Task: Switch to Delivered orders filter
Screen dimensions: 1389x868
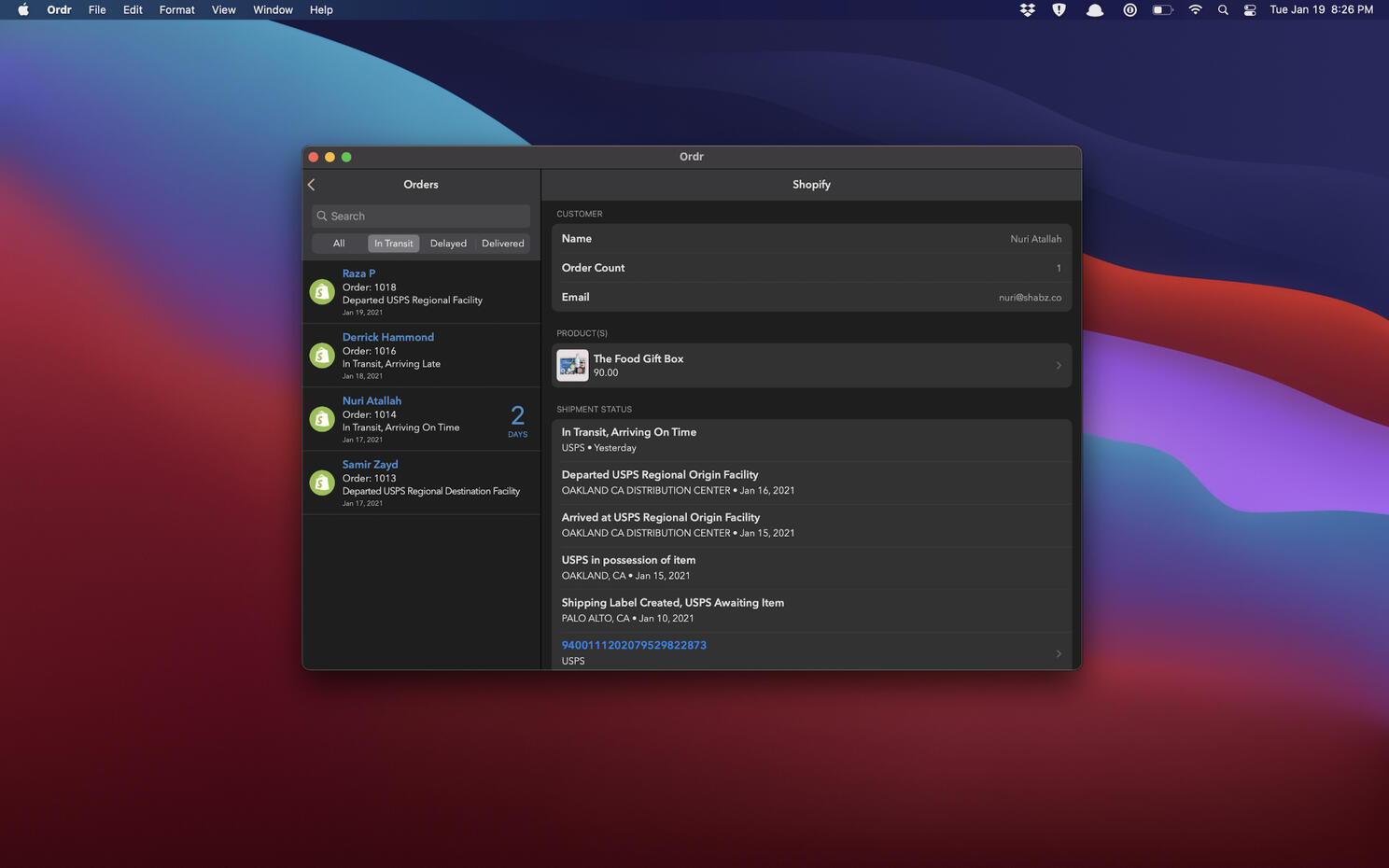Action: [503, 244]
